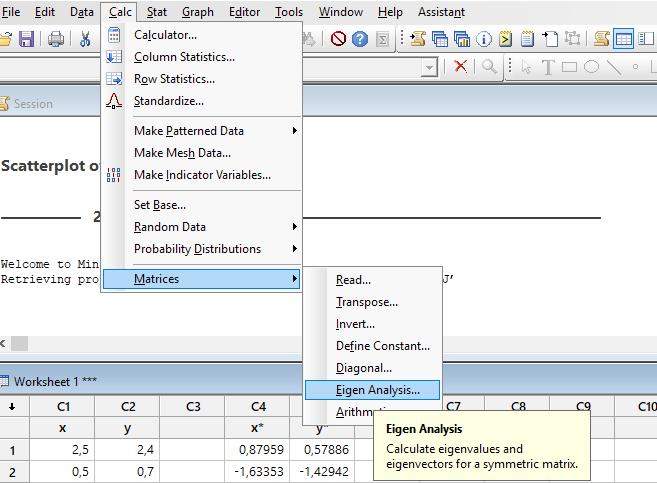The height and width of the screenshot is (483, 657).
Task: Click the stacked worksheets toolbar icon
Action: [440, 39]
